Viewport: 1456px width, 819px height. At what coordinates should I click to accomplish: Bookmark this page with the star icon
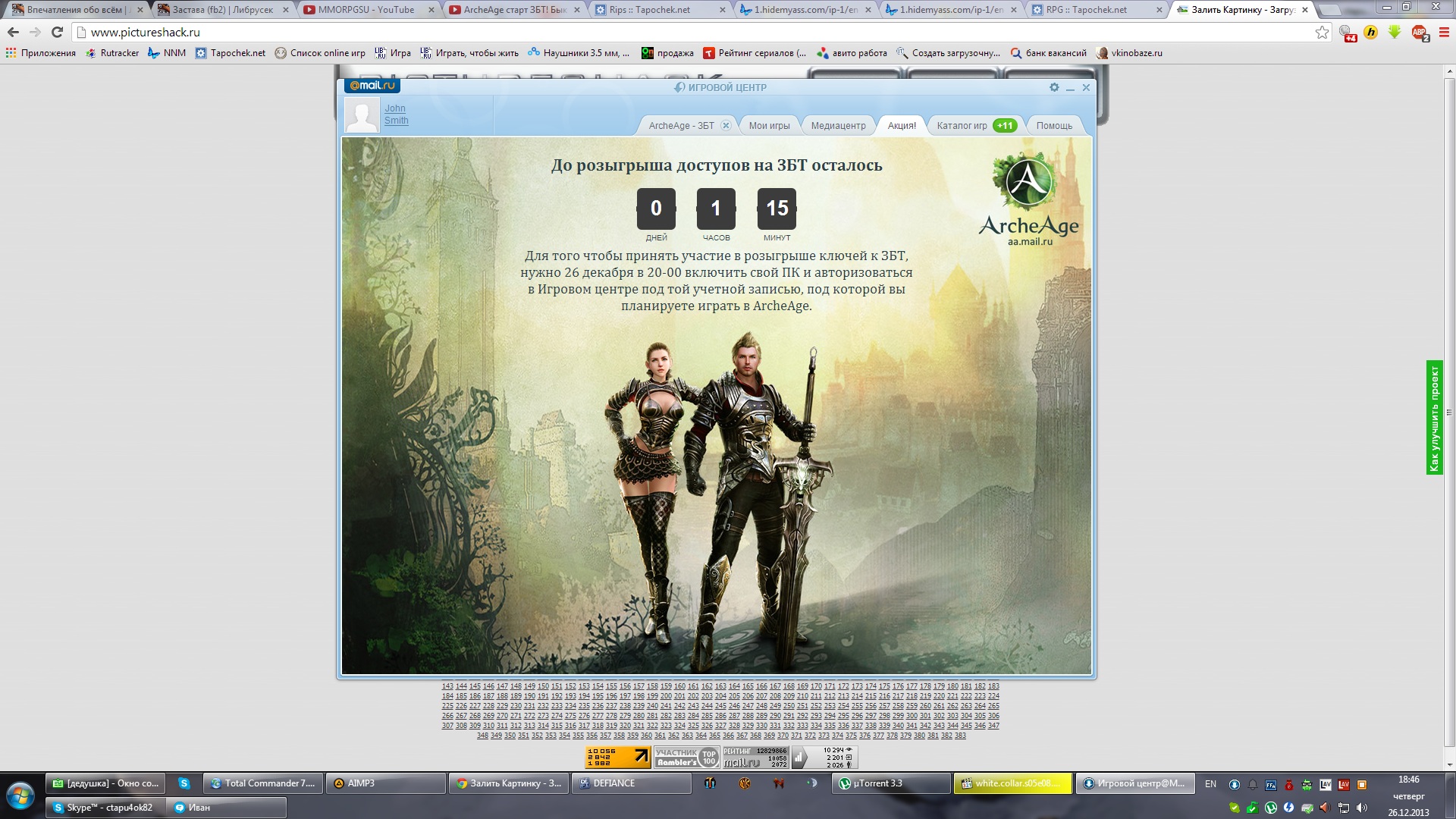pos(1322,32)
